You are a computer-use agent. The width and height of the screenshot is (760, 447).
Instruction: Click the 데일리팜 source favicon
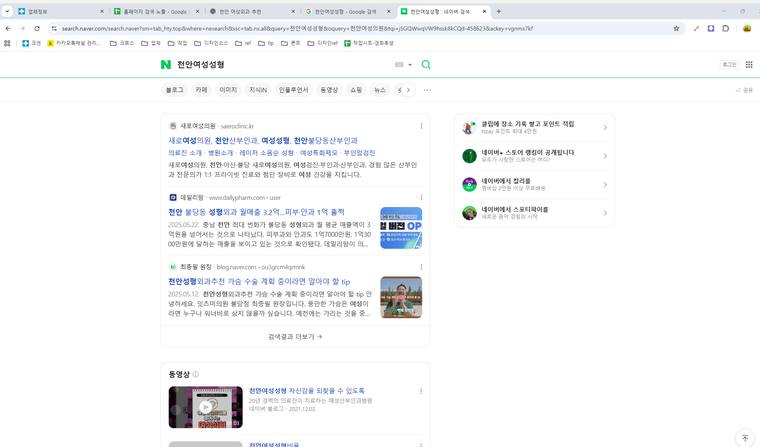(173, 198)
